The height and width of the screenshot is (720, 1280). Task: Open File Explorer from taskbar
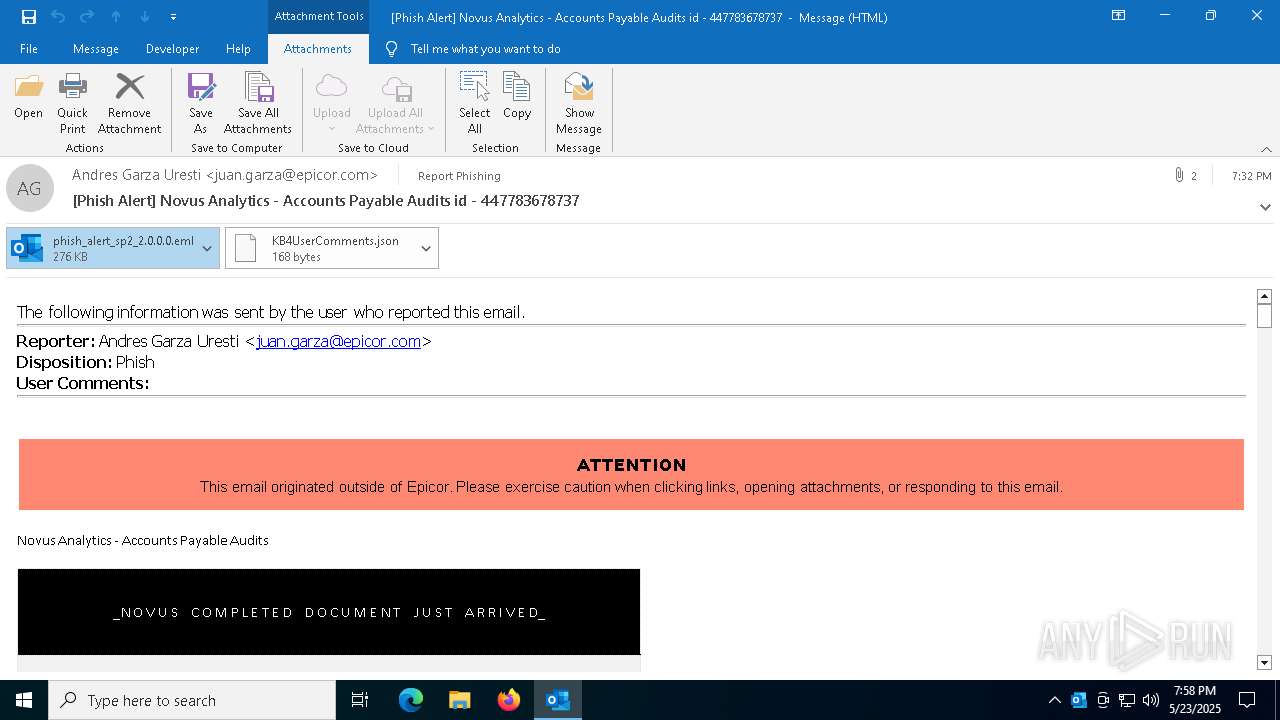459,700
